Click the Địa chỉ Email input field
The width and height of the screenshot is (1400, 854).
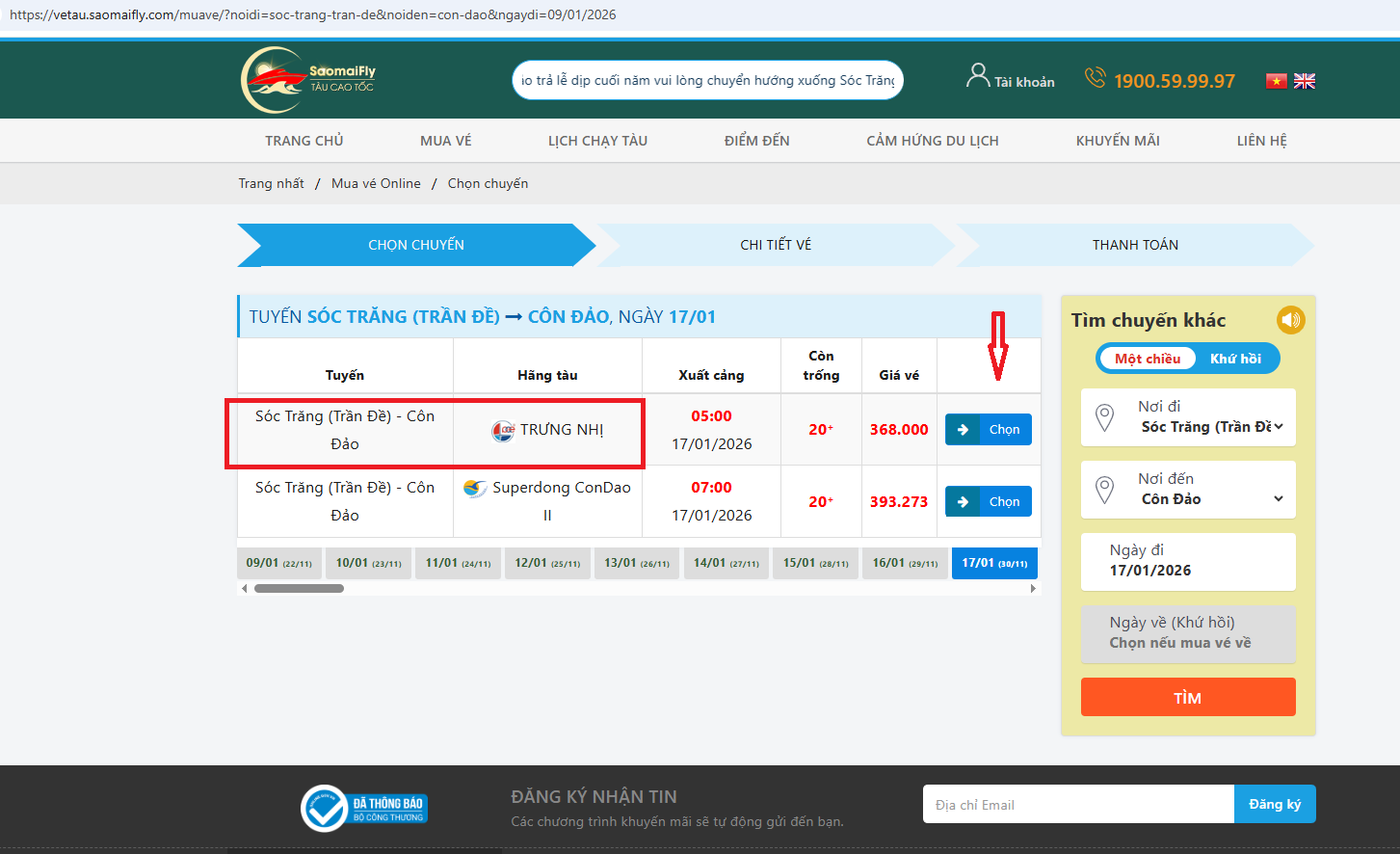tap(1077, 805)
